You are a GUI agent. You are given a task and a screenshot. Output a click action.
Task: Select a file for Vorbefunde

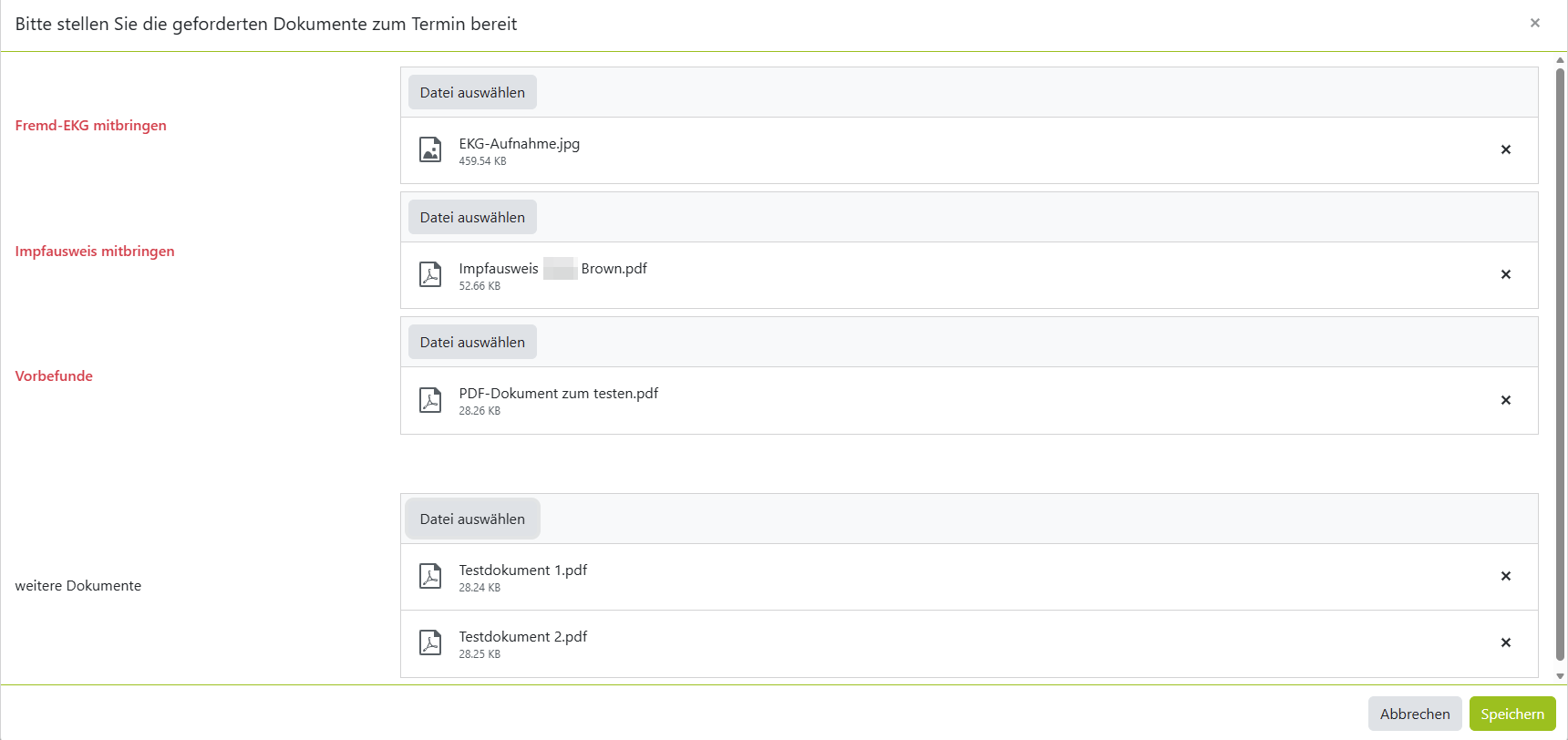coord(472,343)
